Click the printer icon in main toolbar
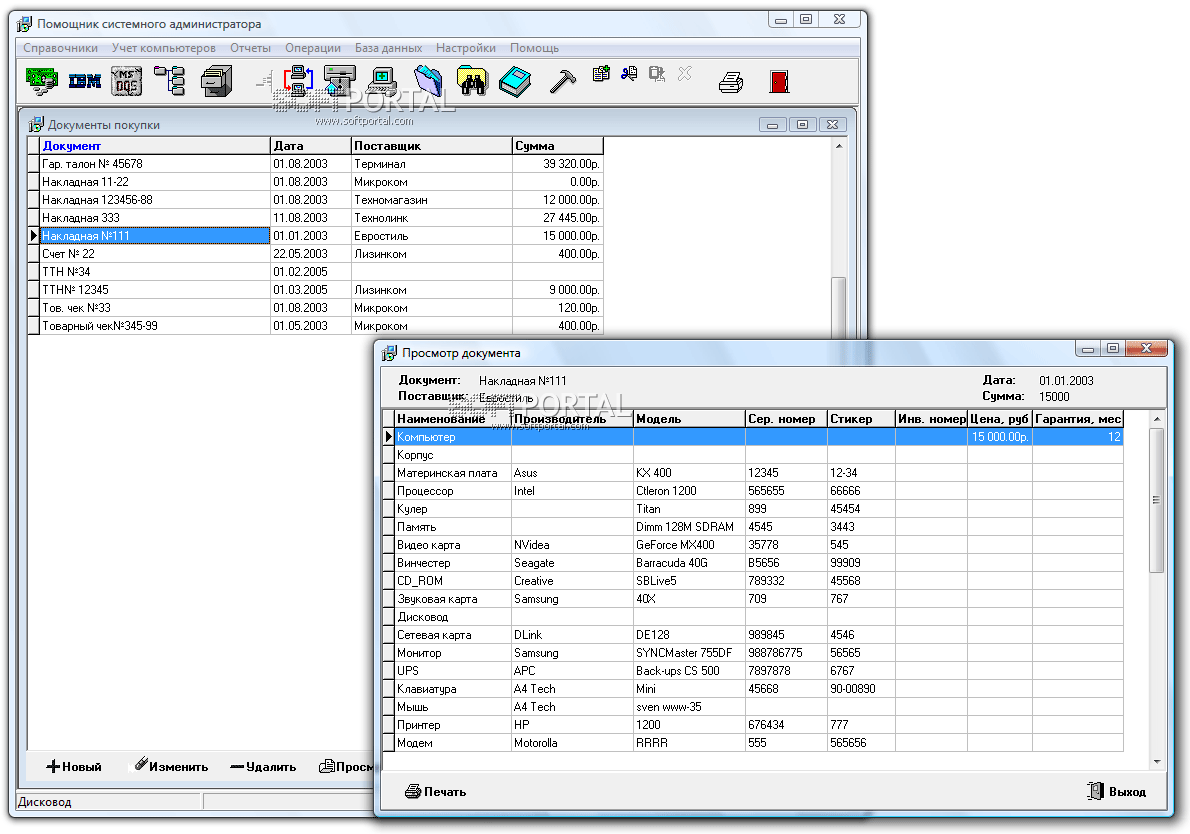Viewport: 1190px width, 834px height. coord(731,82)
